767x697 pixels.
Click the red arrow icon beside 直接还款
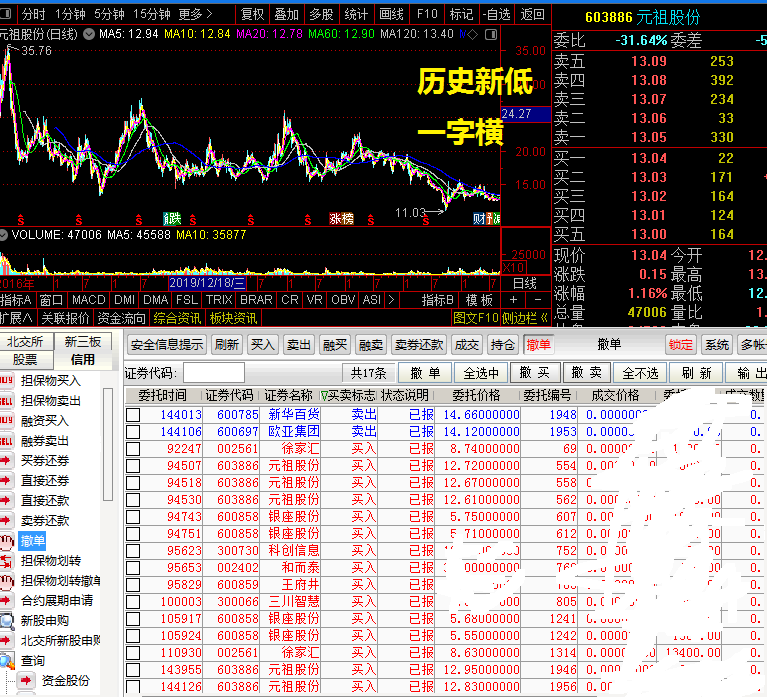[x=6, y=500]
